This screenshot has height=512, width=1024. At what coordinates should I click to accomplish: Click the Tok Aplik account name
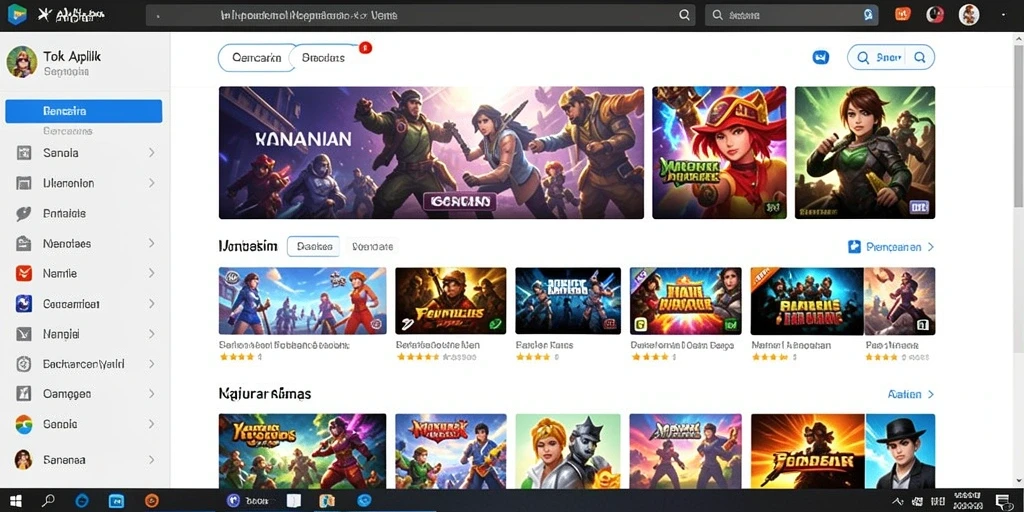(x=72, y=56)
